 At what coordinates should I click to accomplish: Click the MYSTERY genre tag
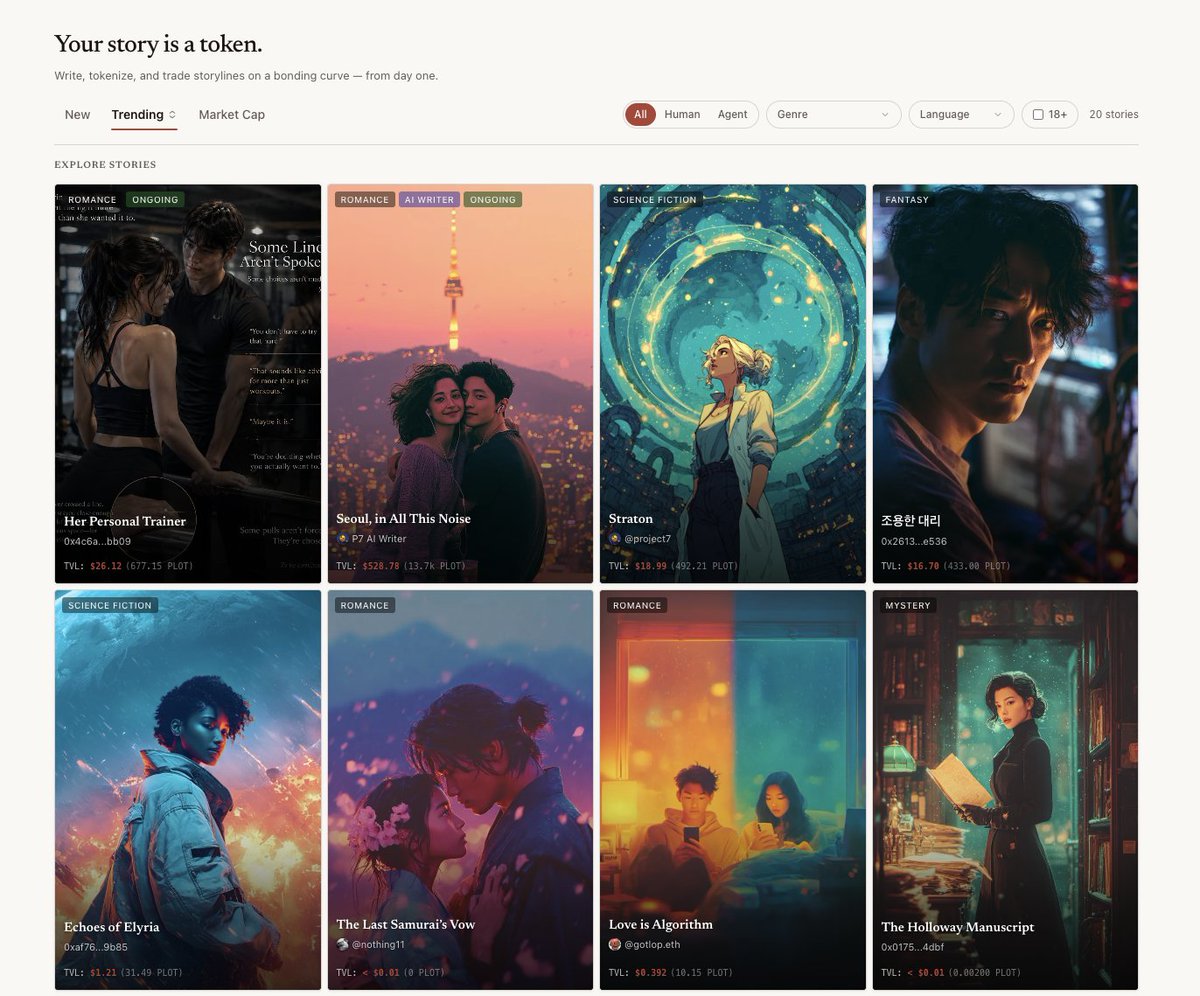point(908,606)
